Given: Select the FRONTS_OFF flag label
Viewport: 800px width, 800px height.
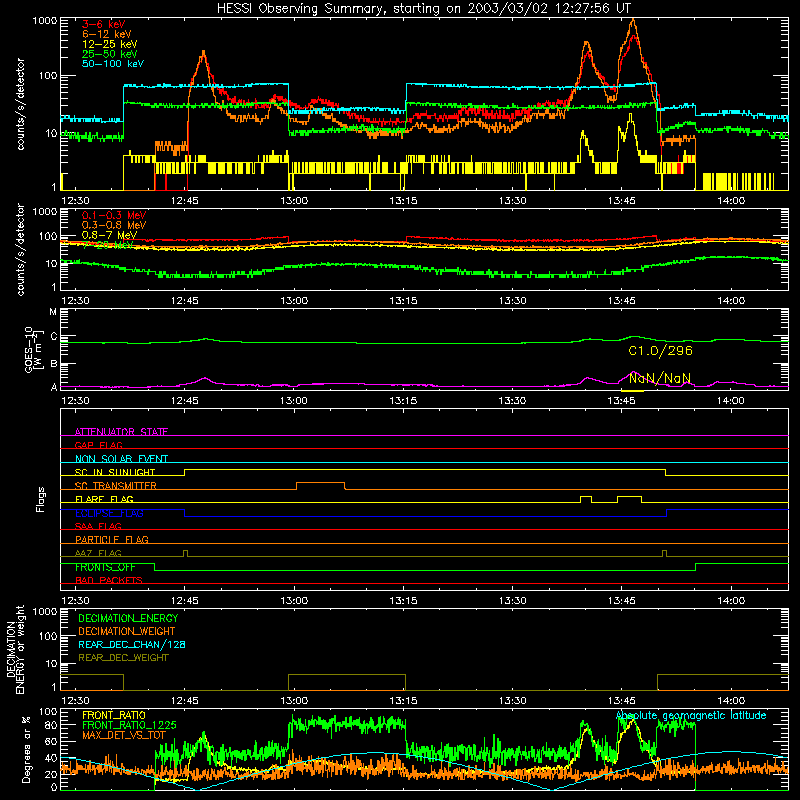Looking at the screenshot, I should click(105, 567).
